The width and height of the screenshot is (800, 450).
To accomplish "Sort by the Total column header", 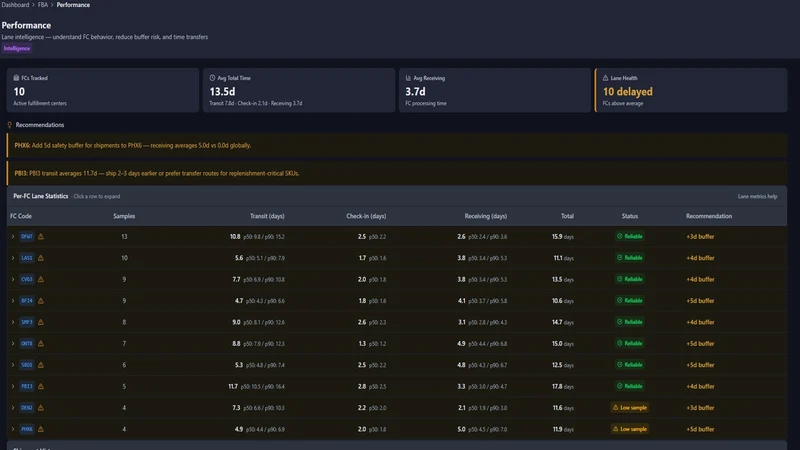I will pyautogui.click(x=567, y=216).
